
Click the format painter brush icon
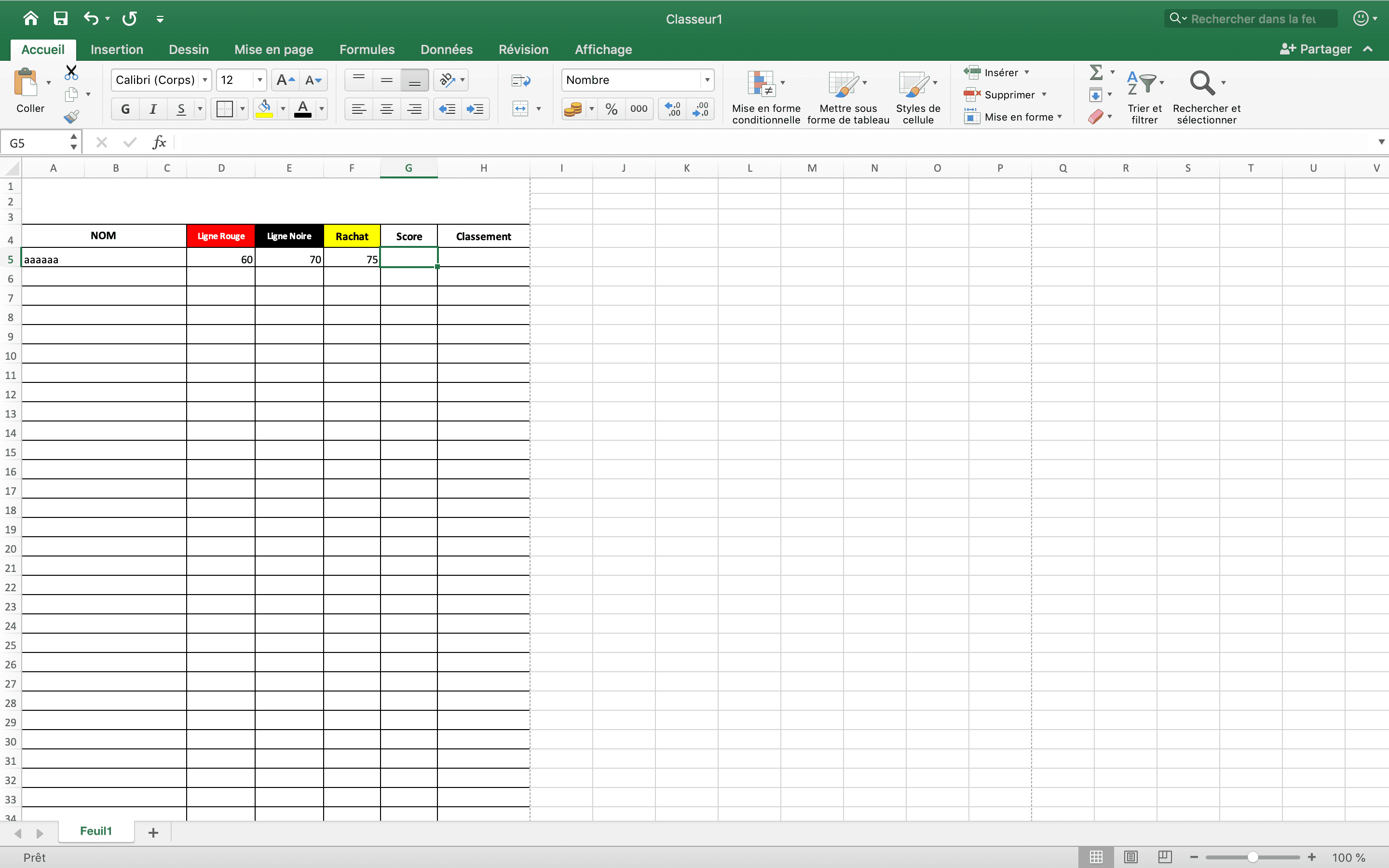pyautogui.click(x=71, y=117)
